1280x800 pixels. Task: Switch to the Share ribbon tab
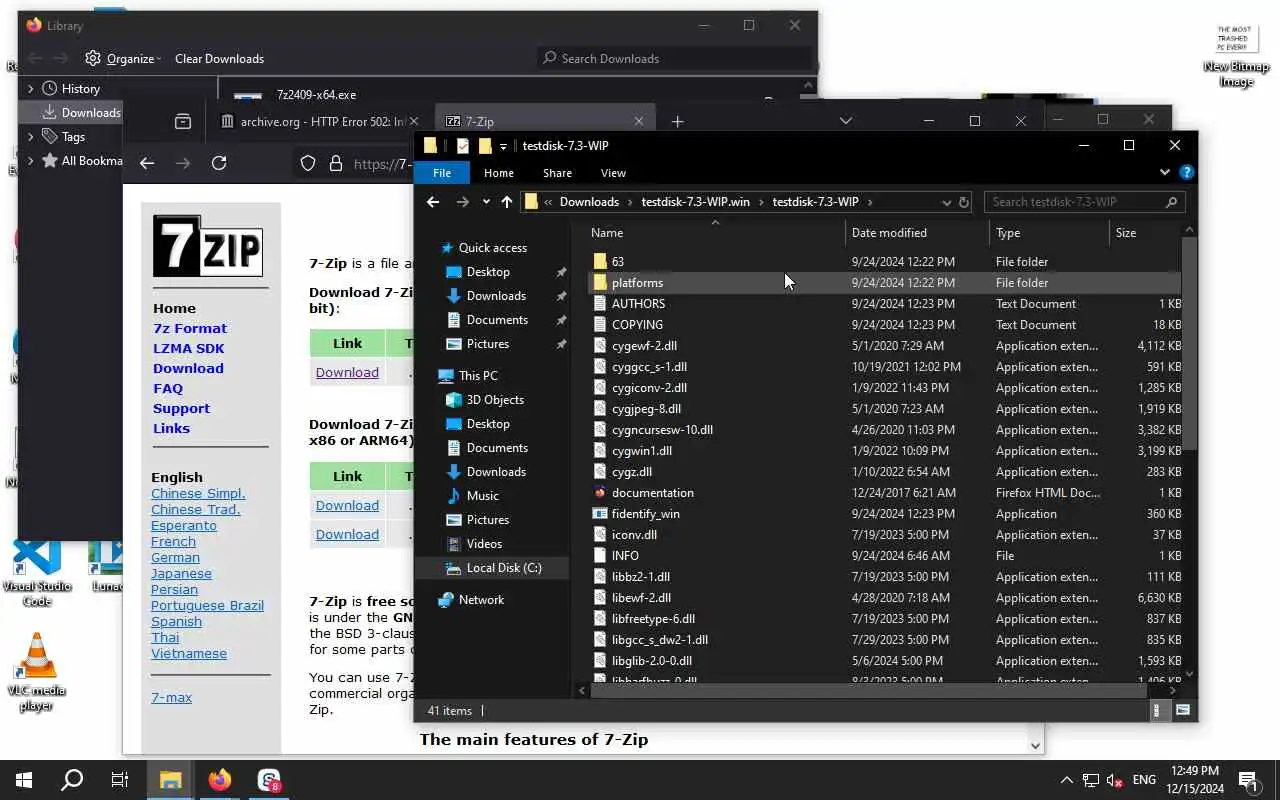pos(557,173)
